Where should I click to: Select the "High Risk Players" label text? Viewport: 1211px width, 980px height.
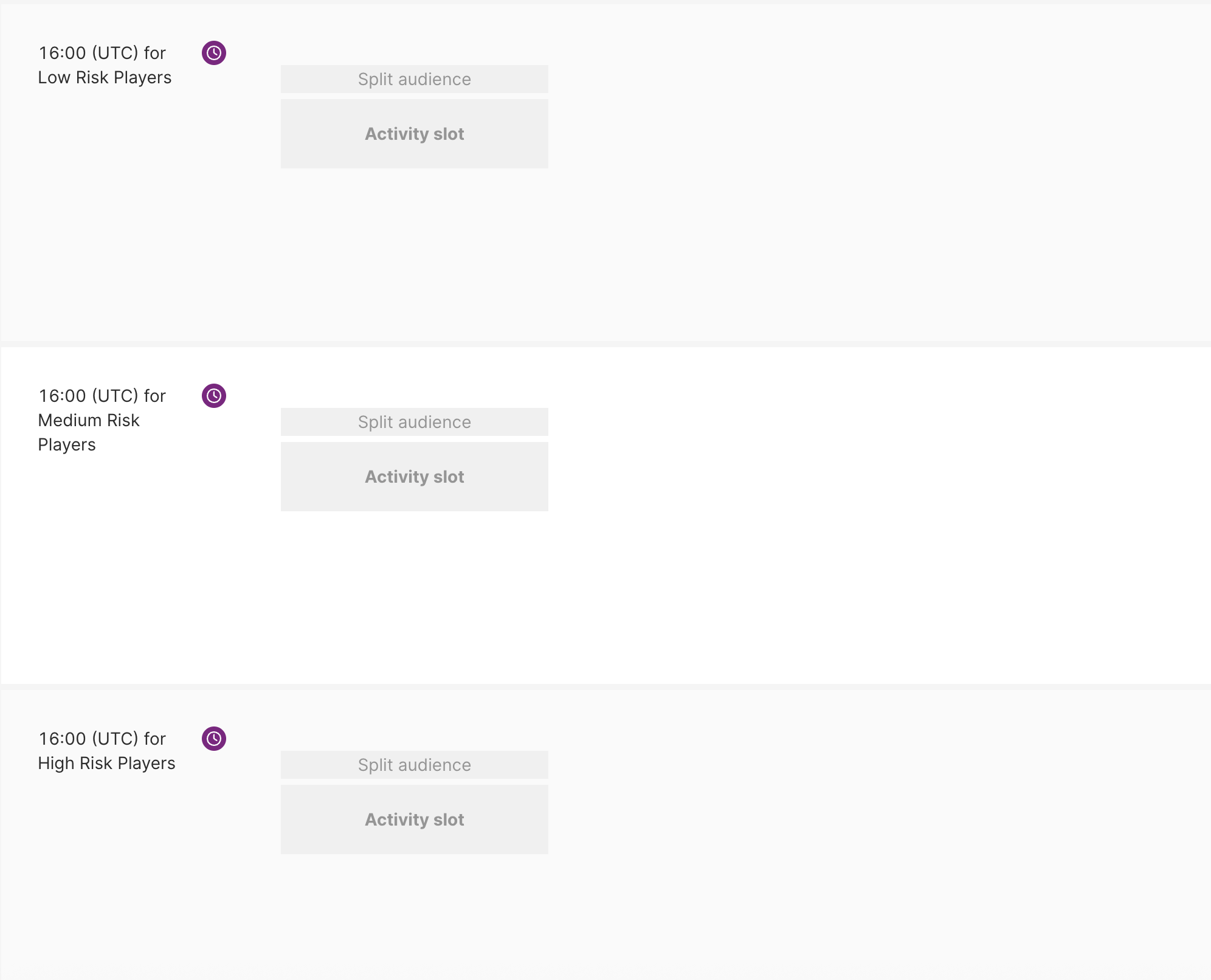[106, 764]
